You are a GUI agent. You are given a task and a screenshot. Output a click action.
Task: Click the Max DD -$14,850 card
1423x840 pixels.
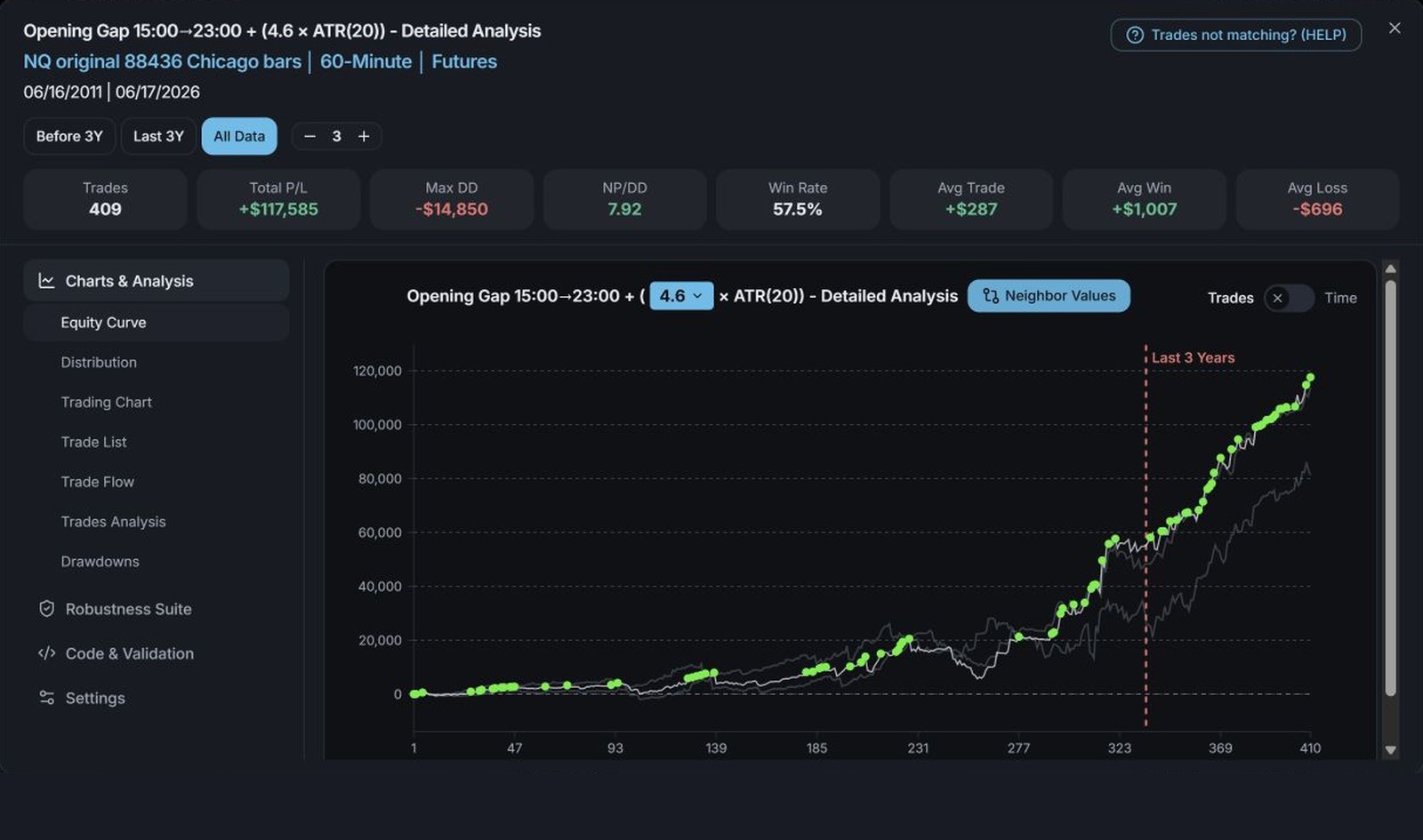click(x=452, y=199)
